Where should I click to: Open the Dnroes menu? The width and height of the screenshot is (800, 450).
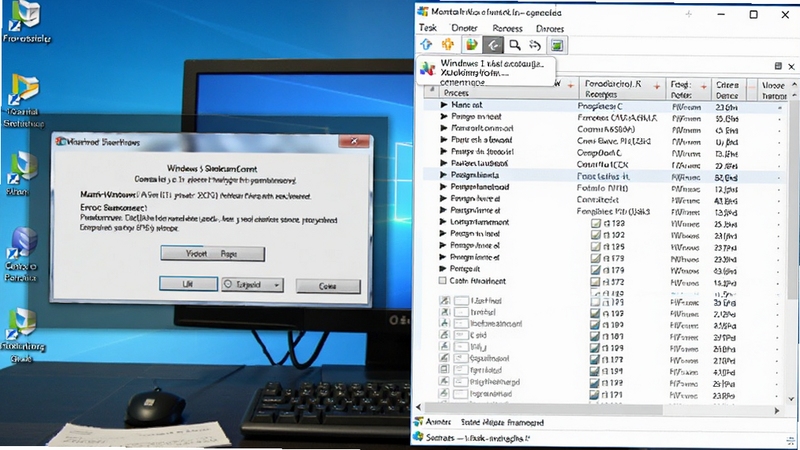click(x=549, y=29)
